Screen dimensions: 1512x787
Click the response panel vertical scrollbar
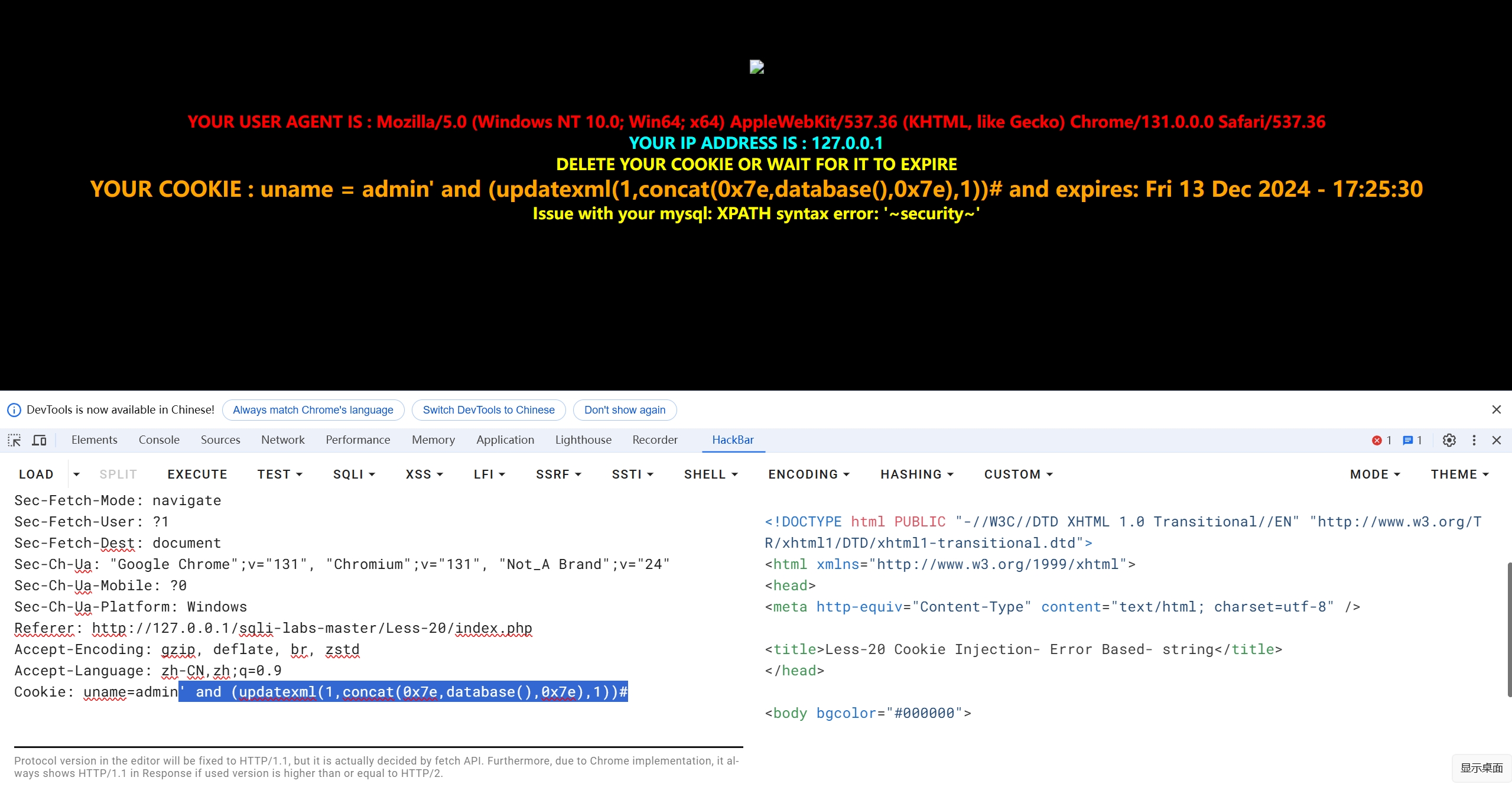pos(1508,629)
